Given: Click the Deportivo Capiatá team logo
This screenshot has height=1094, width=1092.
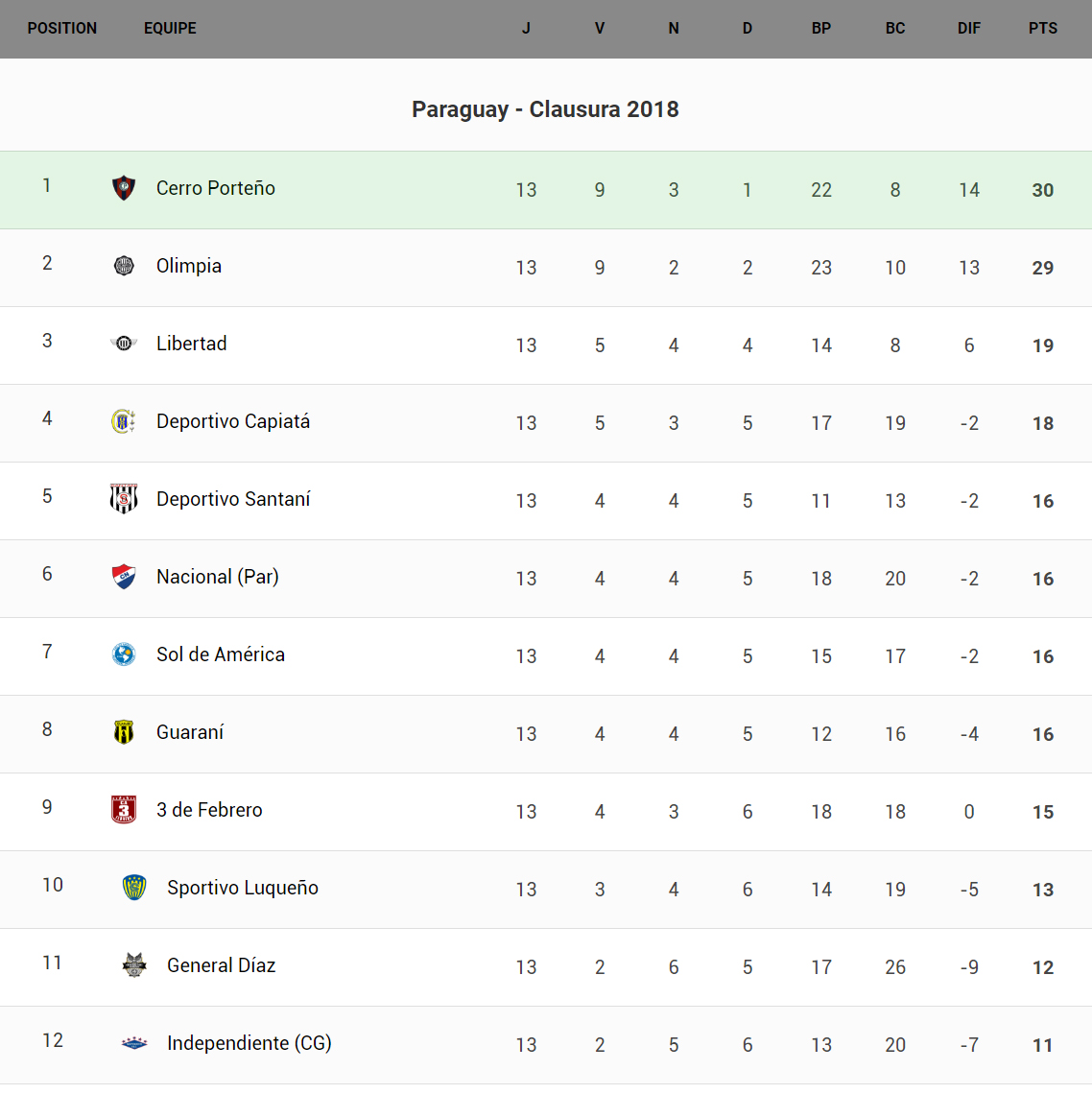Looking at the screenshot, I should 124,421.
